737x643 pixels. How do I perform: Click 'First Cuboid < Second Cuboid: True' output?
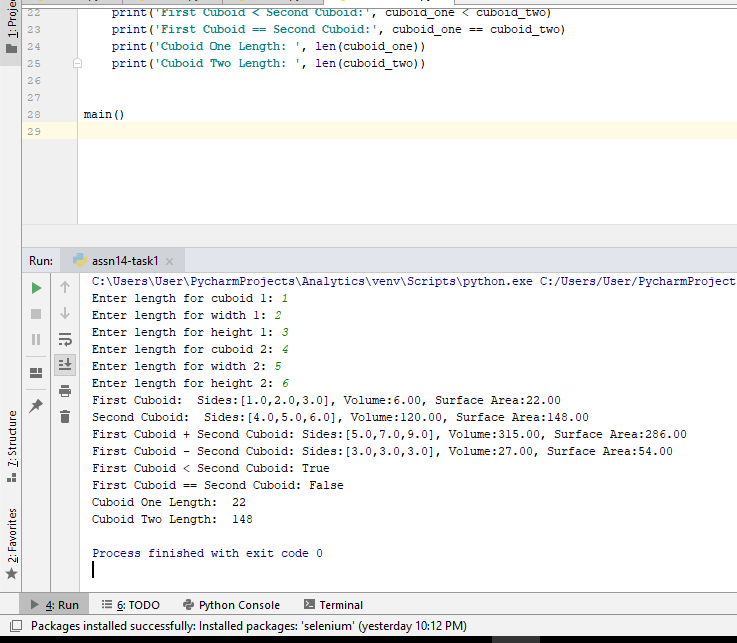point(211,469)
